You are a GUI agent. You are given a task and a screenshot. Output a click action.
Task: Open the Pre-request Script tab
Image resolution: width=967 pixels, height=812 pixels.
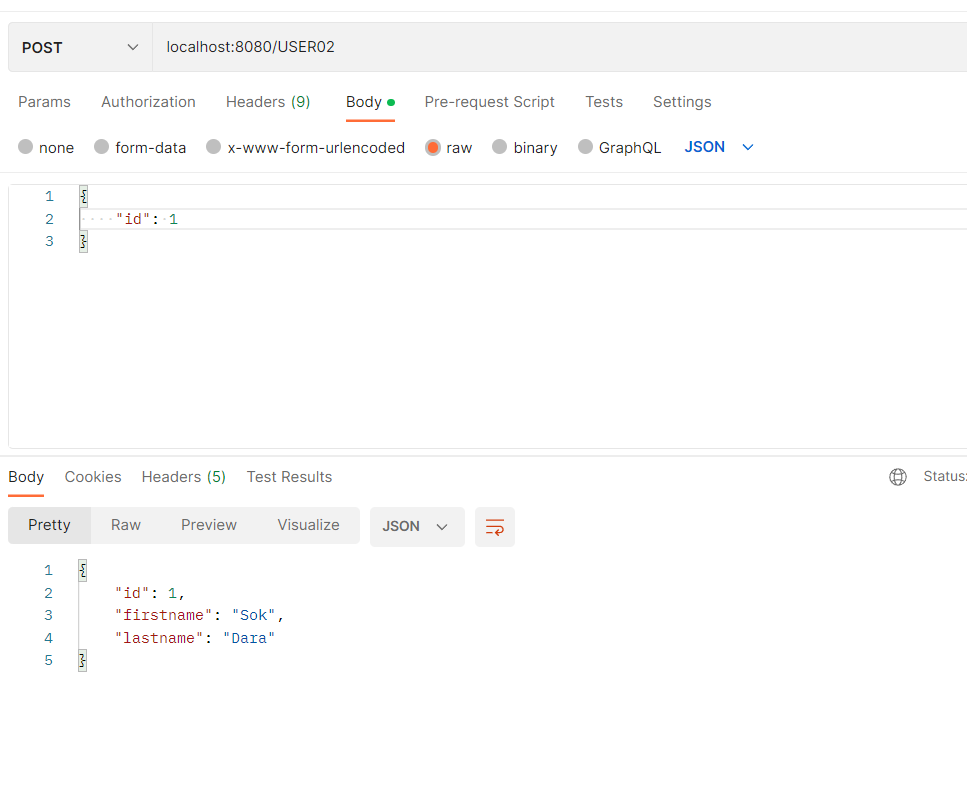click(489, 102)
